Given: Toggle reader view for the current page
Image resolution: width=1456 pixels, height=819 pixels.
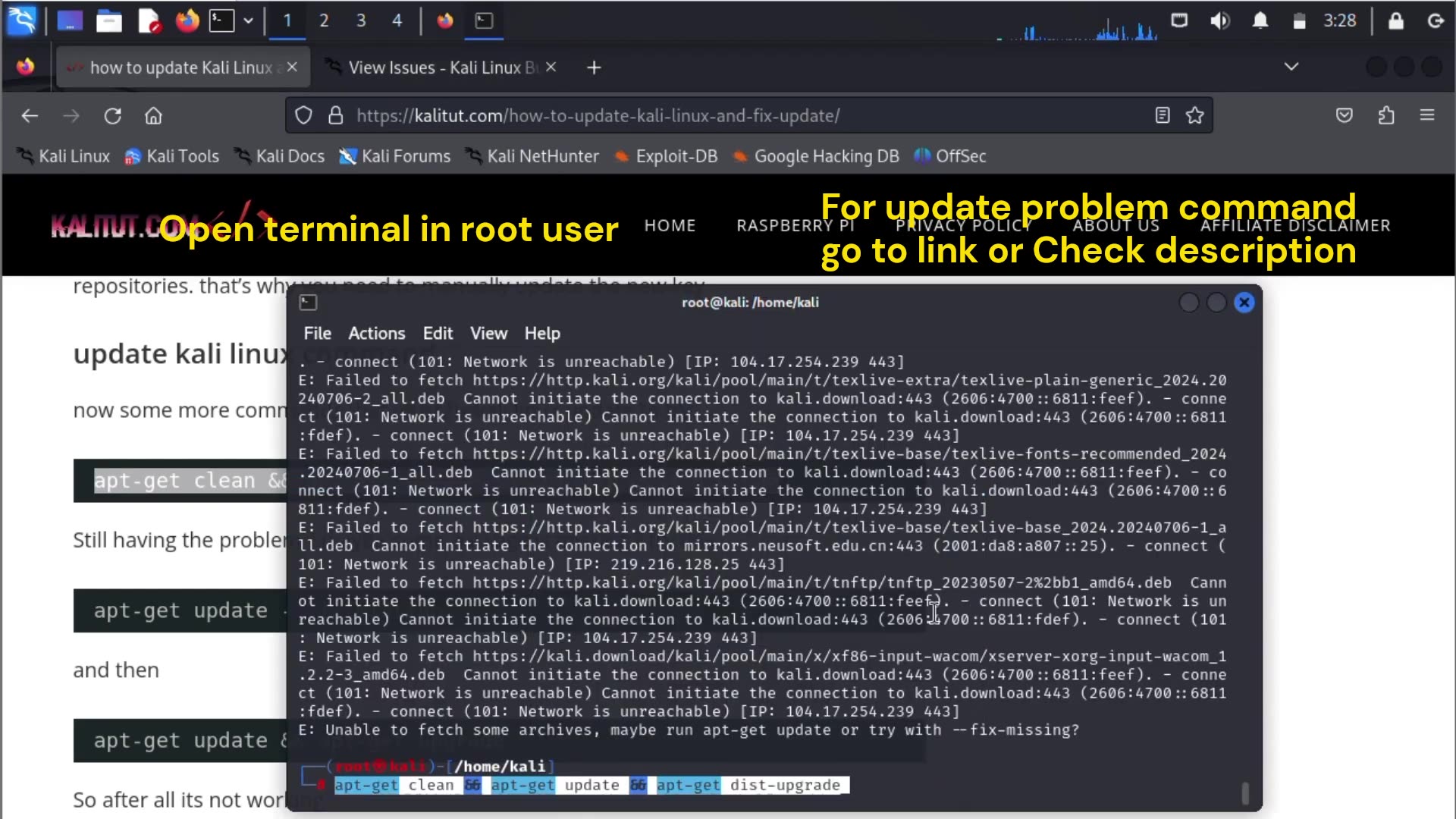Looking at the screenshot, I should tap(1163, 115).
